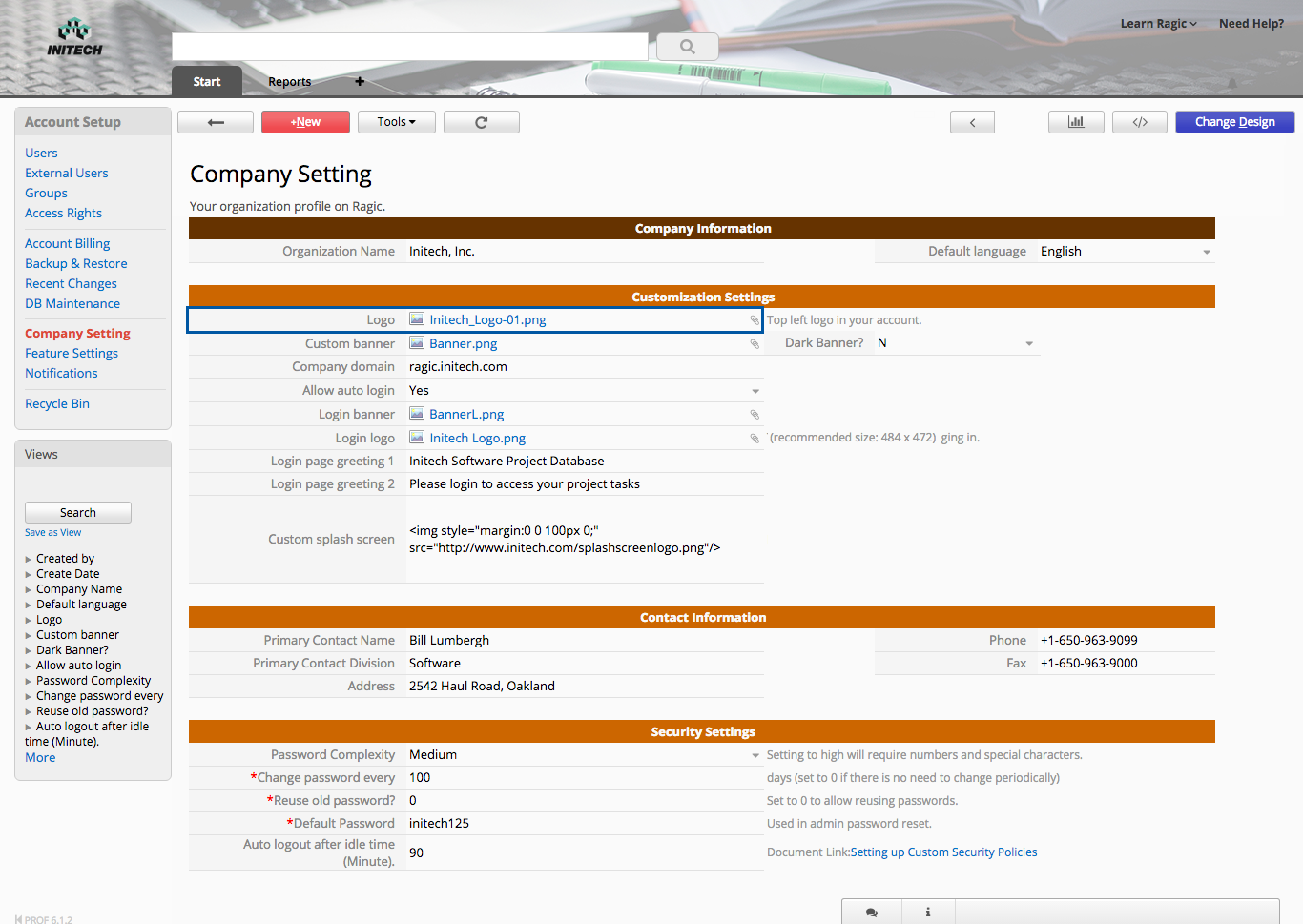Screen dimensions: 1303x924
Task: Open Groups in sidebar
Action: point(46,193)
